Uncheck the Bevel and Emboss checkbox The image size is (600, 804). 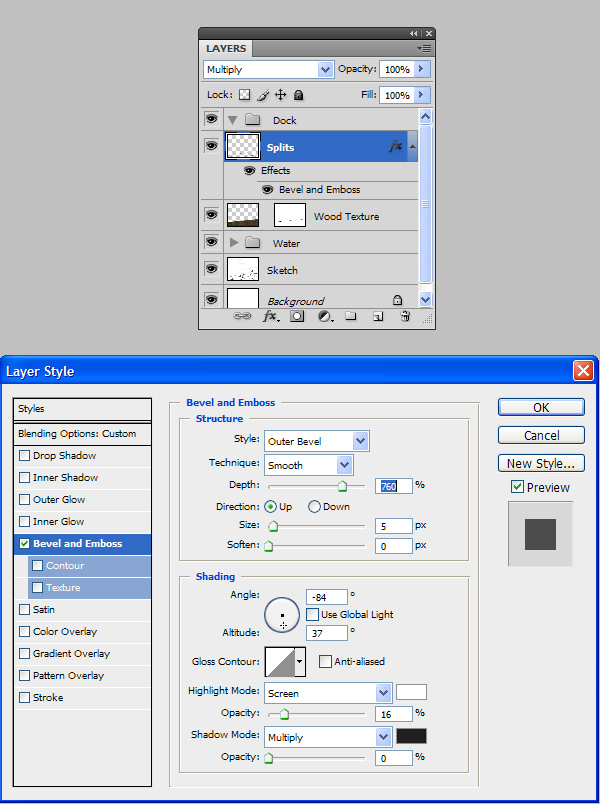point(24,544)
